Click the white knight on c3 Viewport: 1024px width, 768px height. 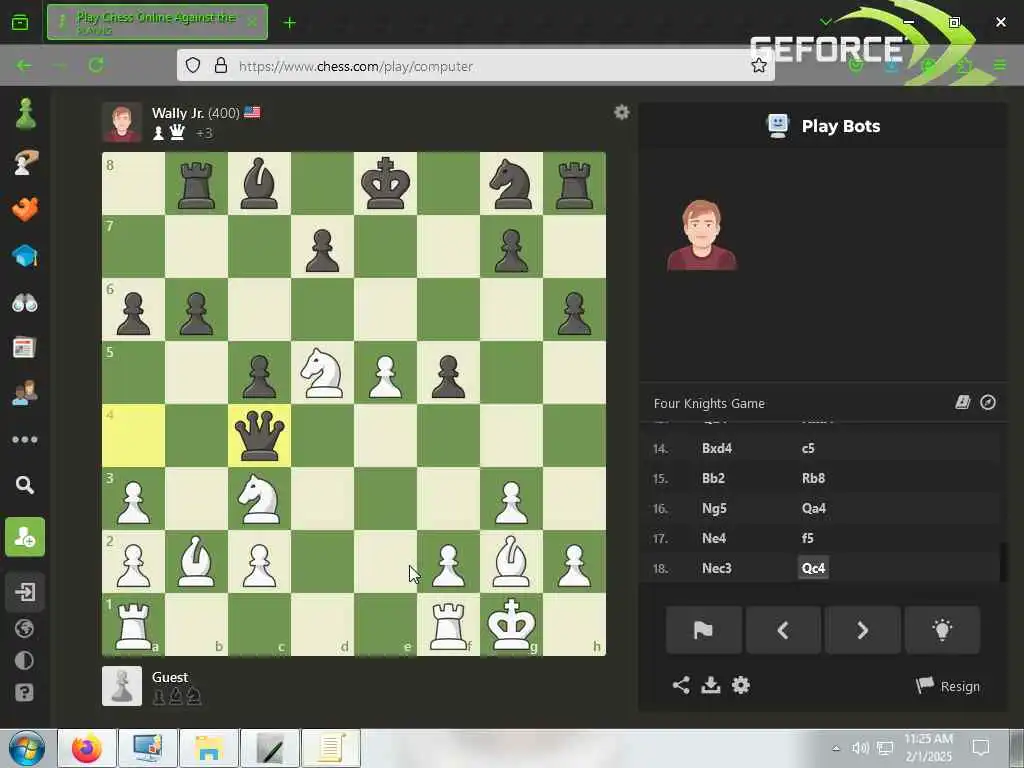259,498
